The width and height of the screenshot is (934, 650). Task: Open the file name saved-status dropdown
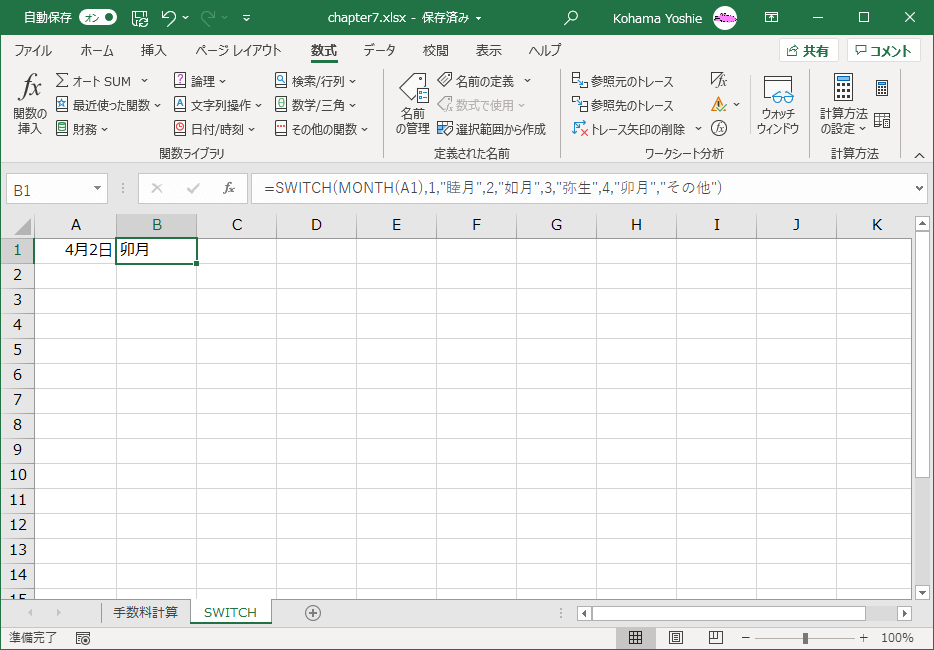(x=478, y=18)
